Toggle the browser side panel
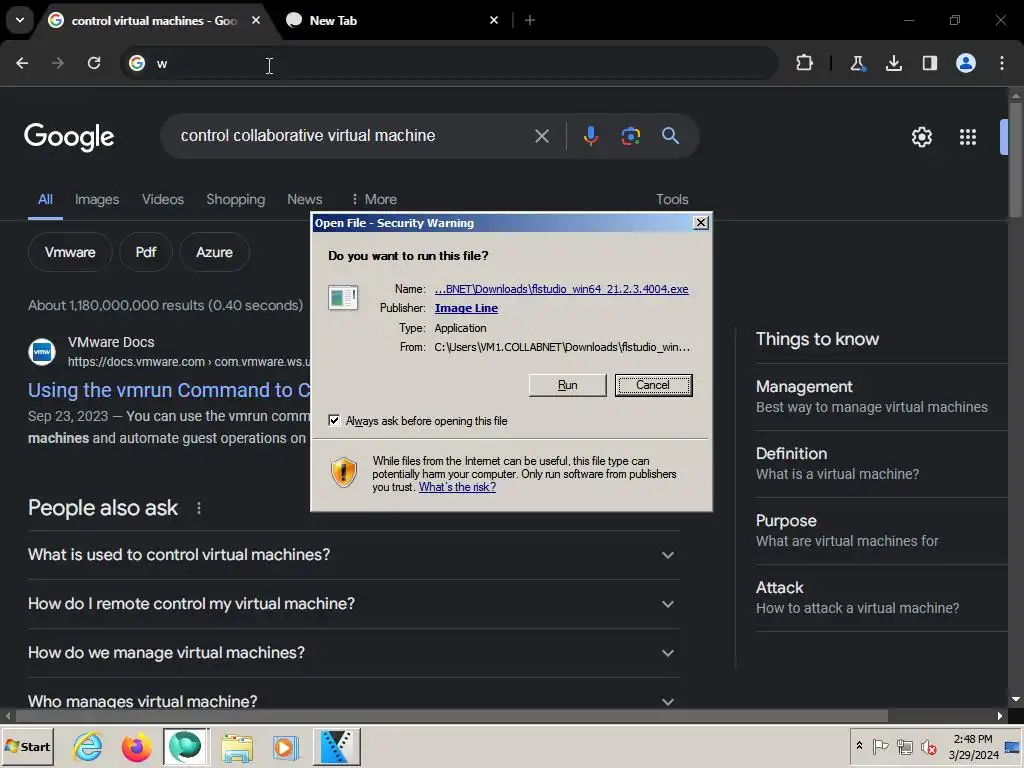Screen dimensions: 1024x768 [929, 63]
